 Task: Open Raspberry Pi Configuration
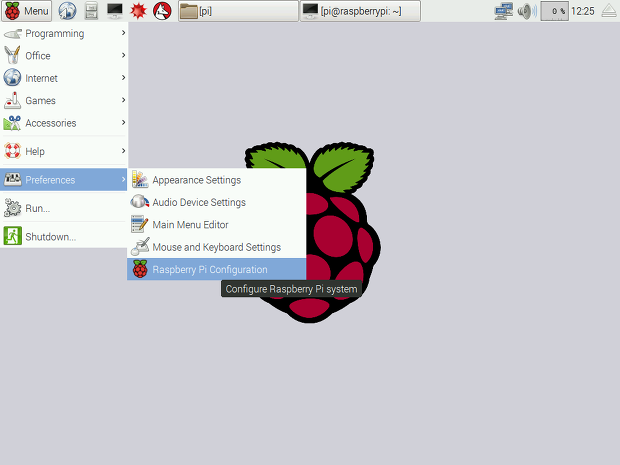(217, 269)
